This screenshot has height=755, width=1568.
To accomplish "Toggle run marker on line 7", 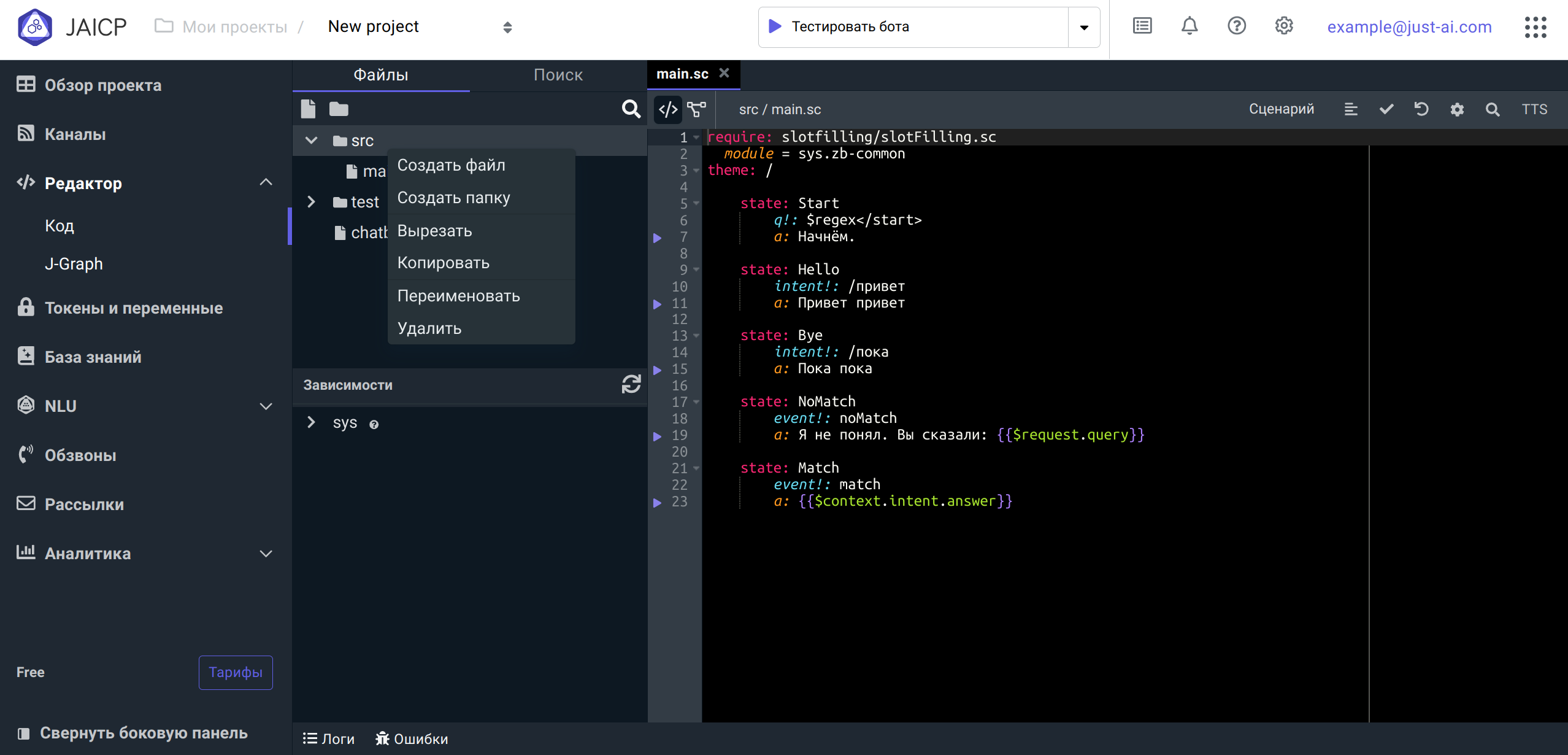I will click(x=657, y=238).
